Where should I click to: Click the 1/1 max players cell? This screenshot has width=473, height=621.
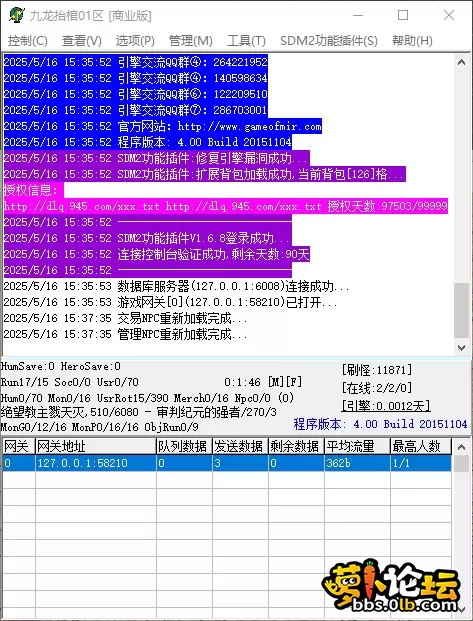pyautogui.click(x=421, y=463)
